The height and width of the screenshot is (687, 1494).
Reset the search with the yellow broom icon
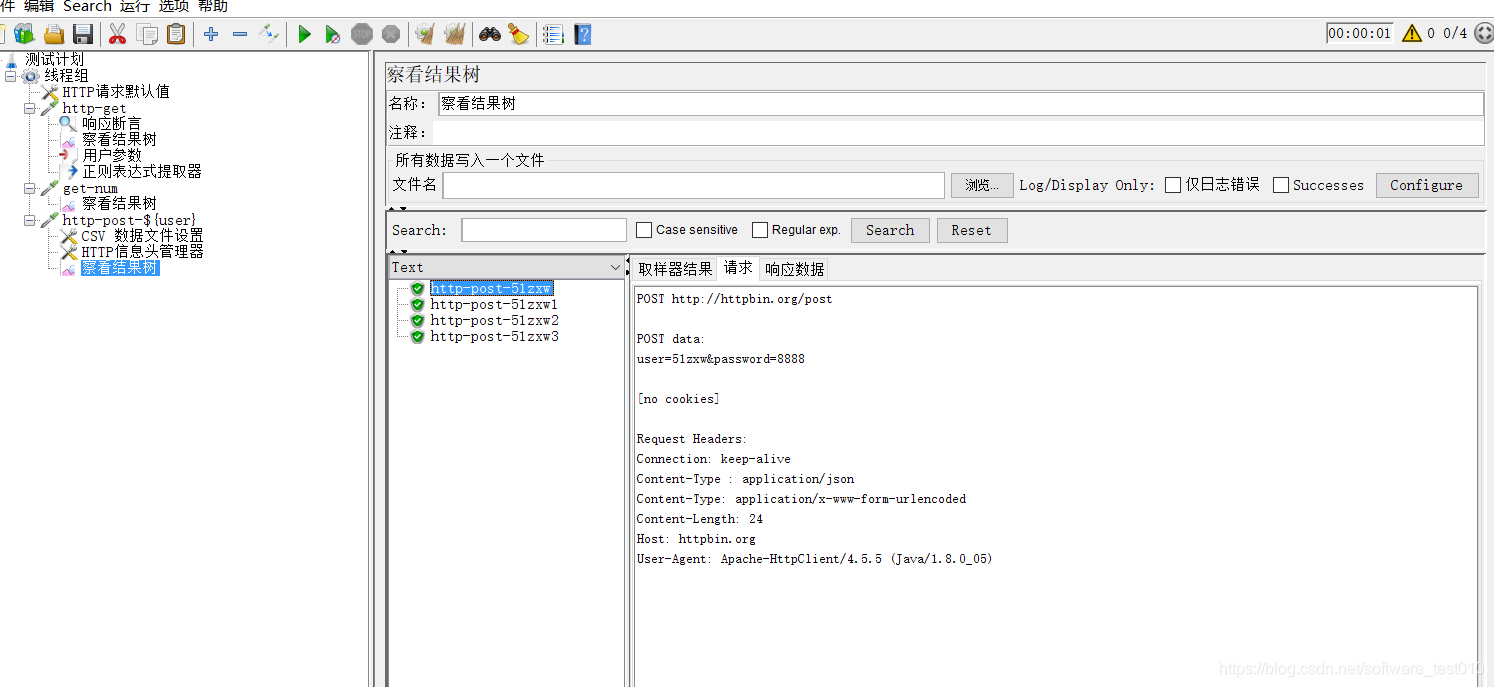[518, 34]
